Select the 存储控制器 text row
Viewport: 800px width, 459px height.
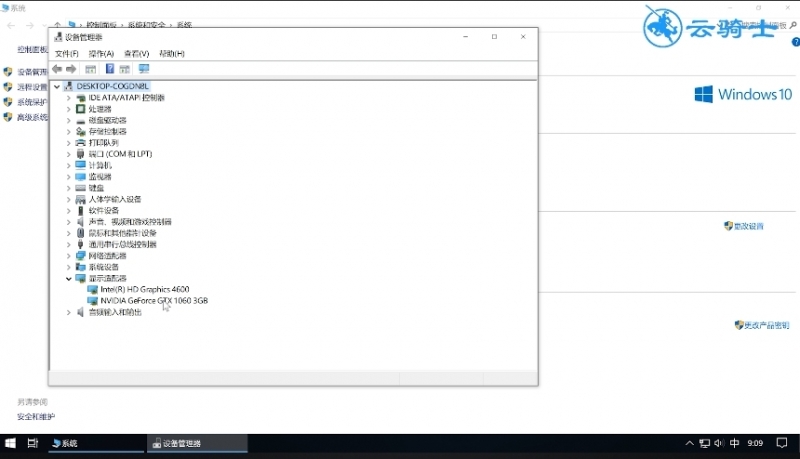point(108,132)
